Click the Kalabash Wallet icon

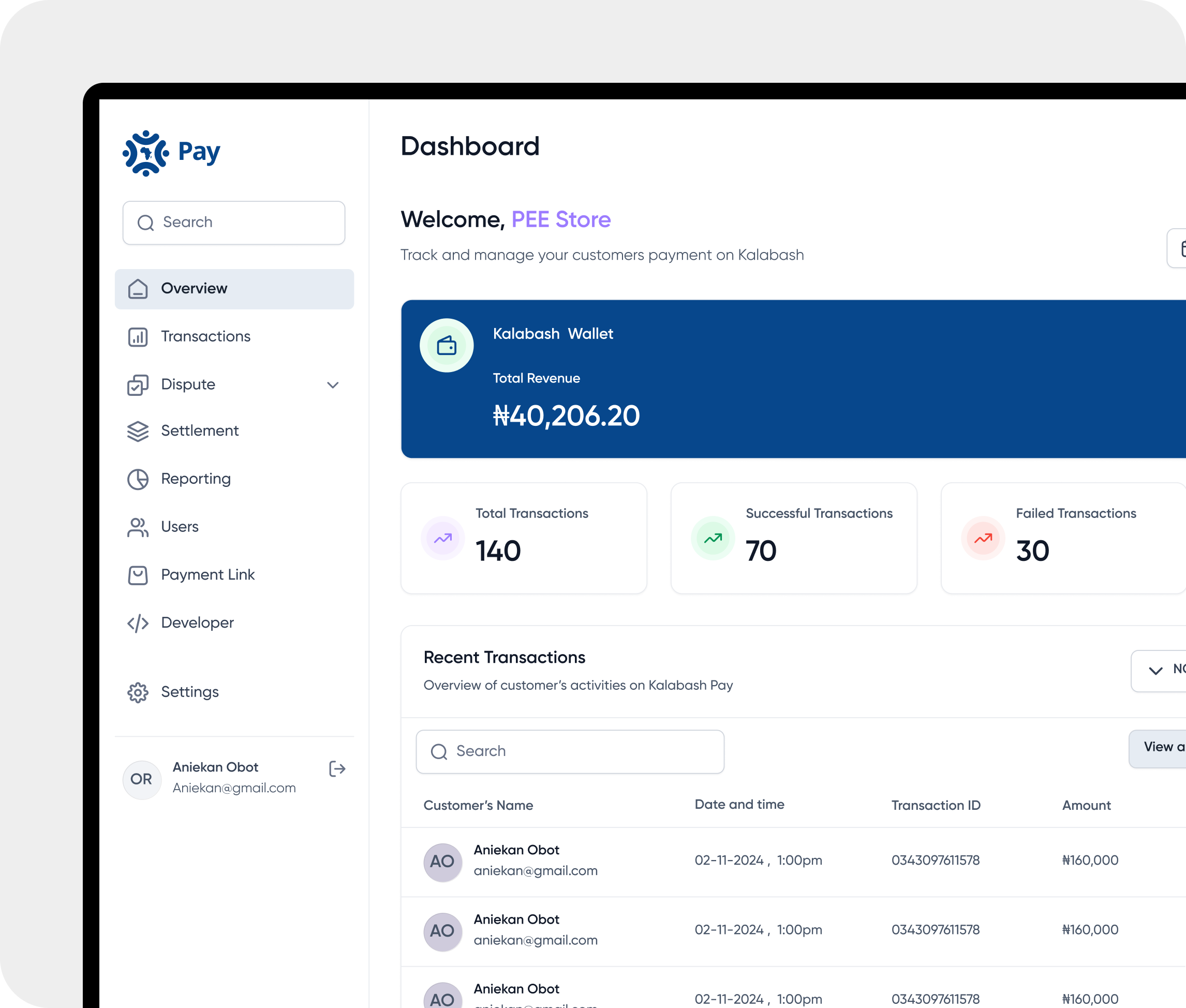point(447,346)
